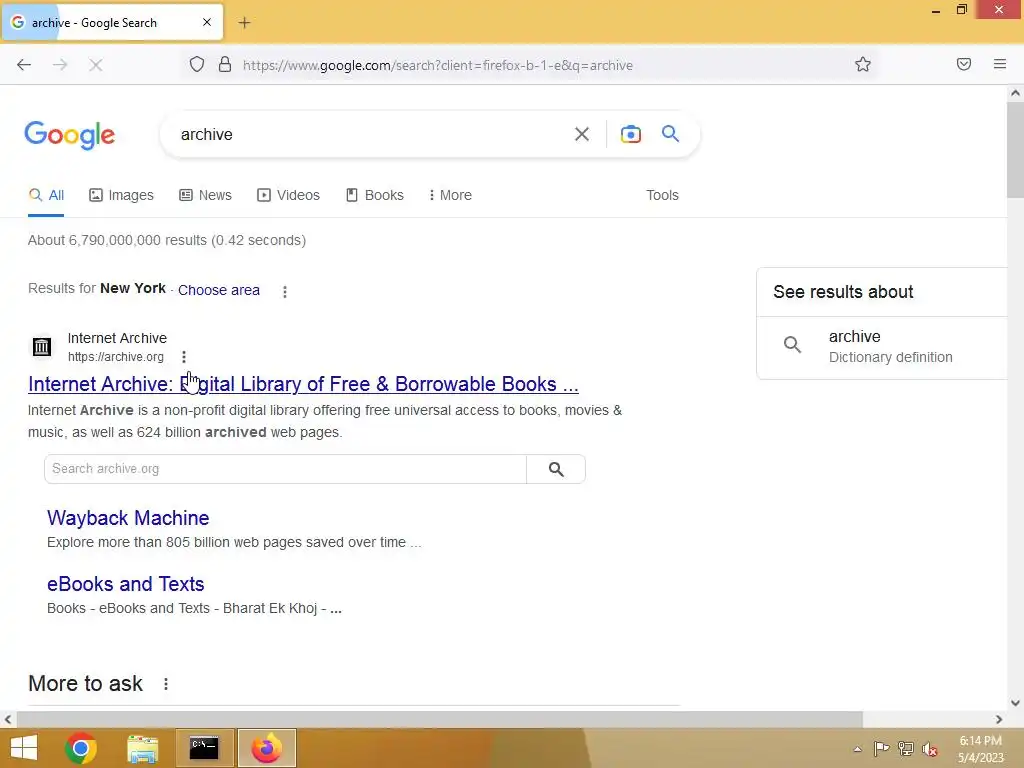Switch to Books results tab

(x=375, y=195)
